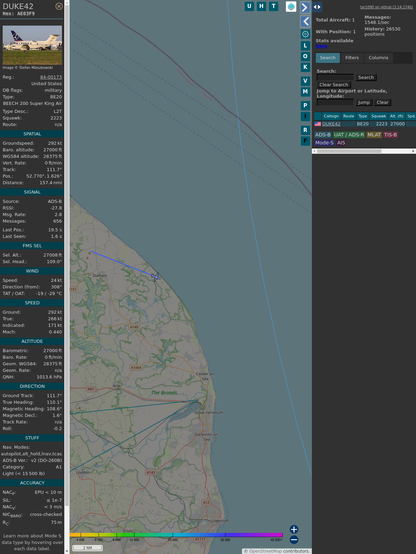Click the right chevron sidebar arrow
Image resolution: width=416 pixels, height=554 pixels.
pyautogui.click(x=305, y=7)
